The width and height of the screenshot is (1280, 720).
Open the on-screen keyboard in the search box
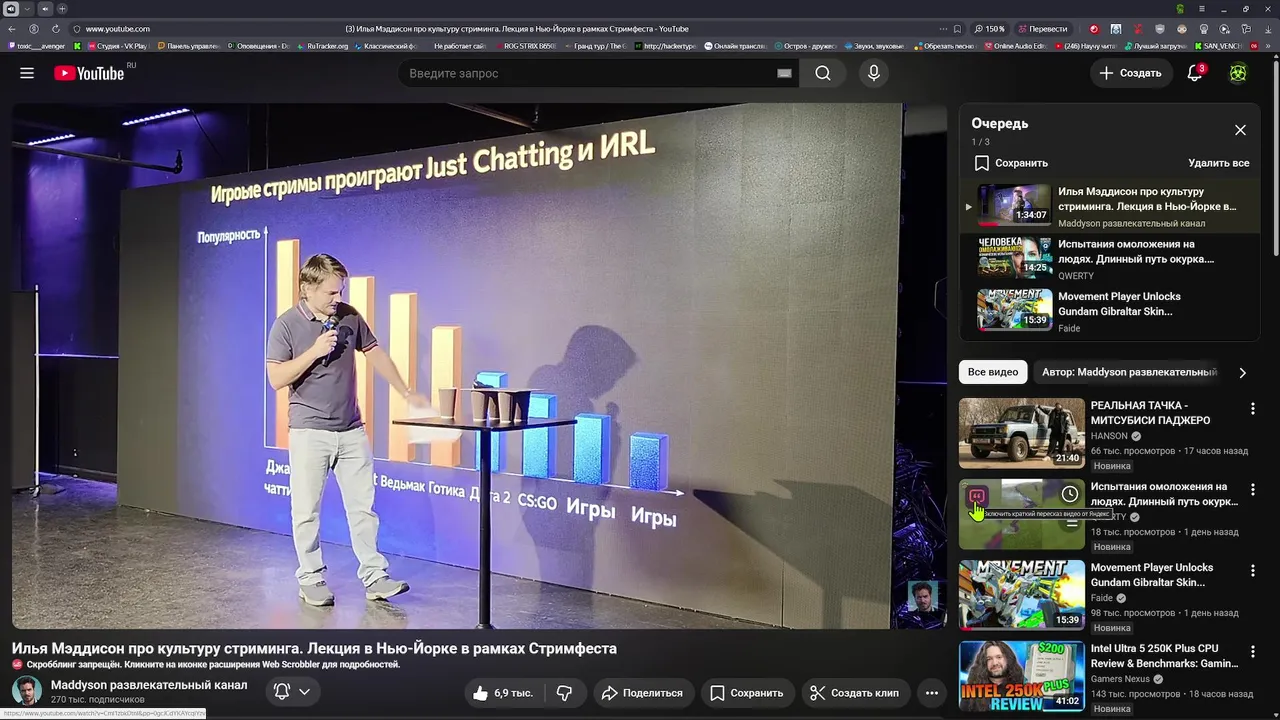tap(784, 73)
